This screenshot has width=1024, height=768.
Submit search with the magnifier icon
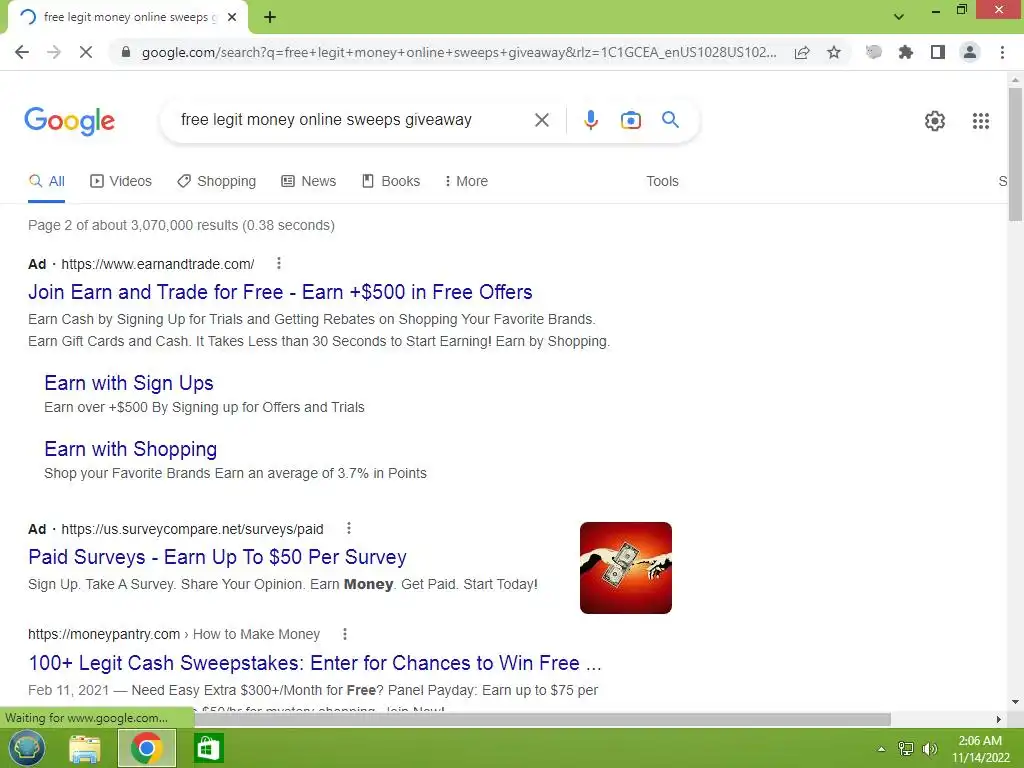tap(670, 120)
